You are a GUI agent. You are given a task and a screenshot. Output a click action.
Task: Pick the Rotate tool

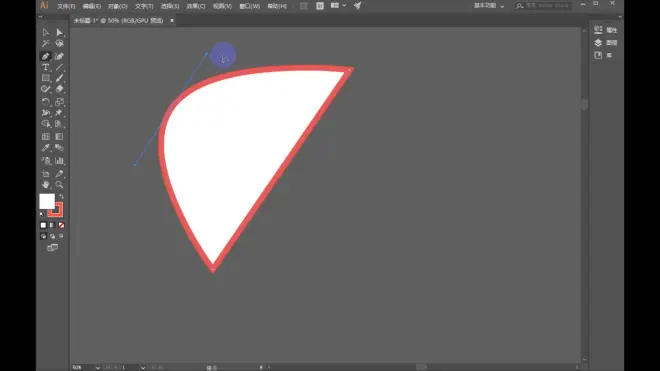[45, 102]
